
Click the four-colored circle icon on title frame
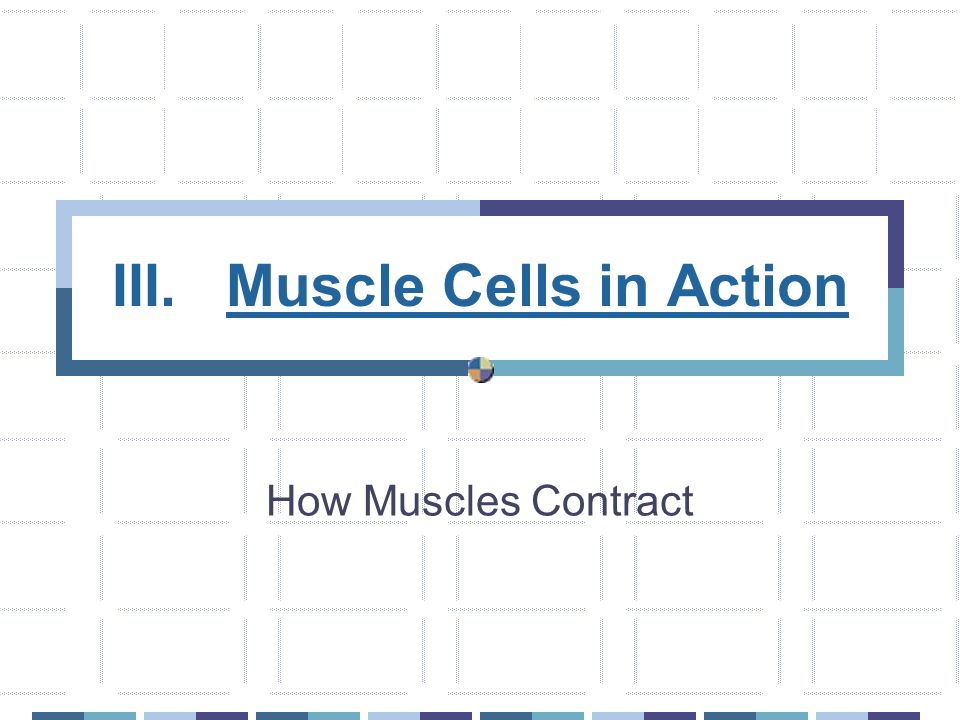pyautogui.click(x=481, y=370)
